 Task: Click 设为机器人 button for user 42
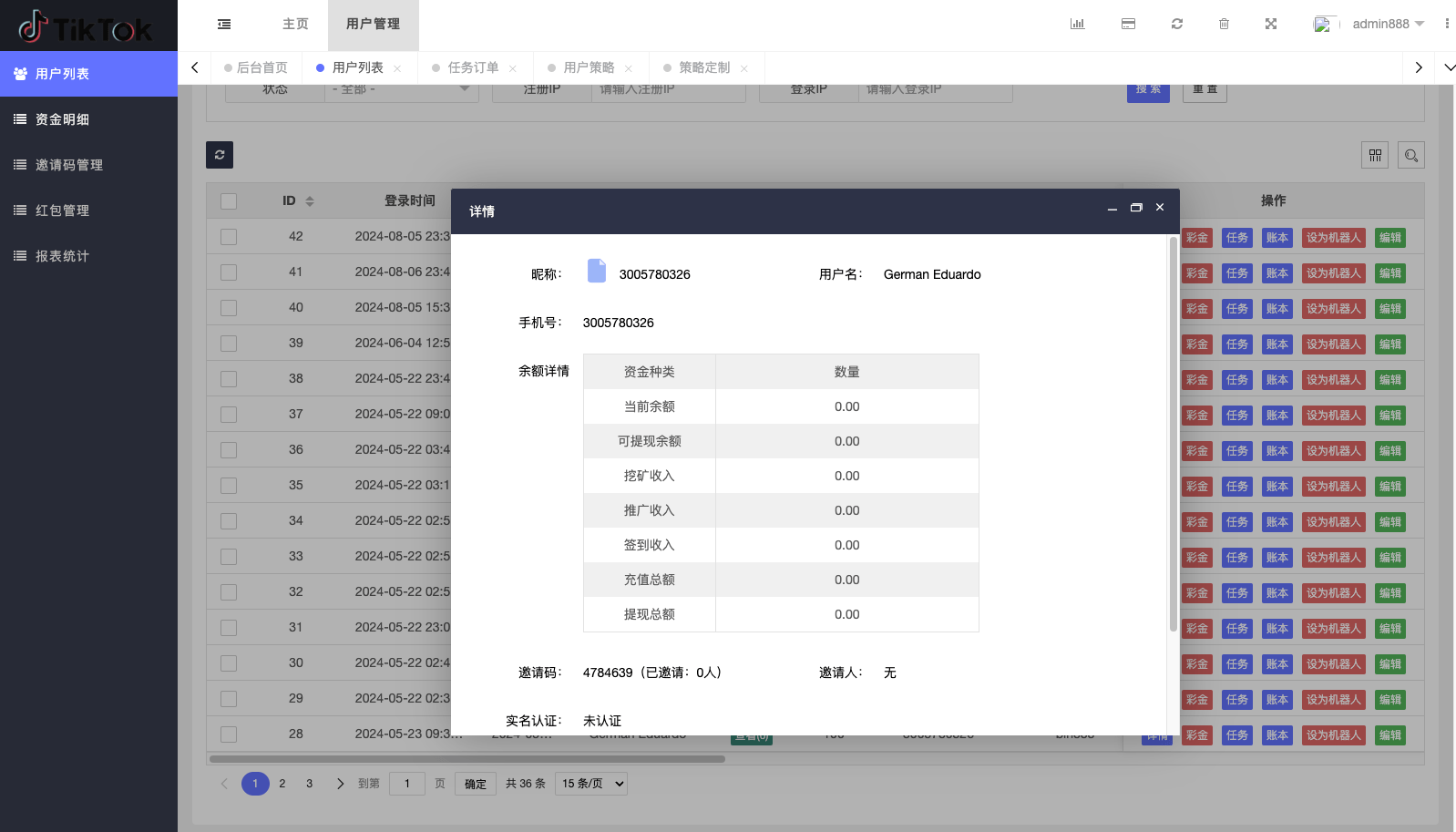(1333, 238)
